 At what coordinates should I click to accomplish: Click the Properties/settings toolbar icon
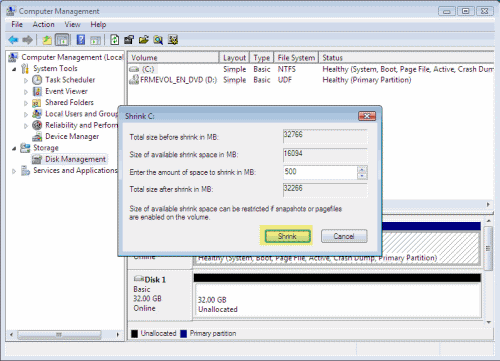click(129, 40)
